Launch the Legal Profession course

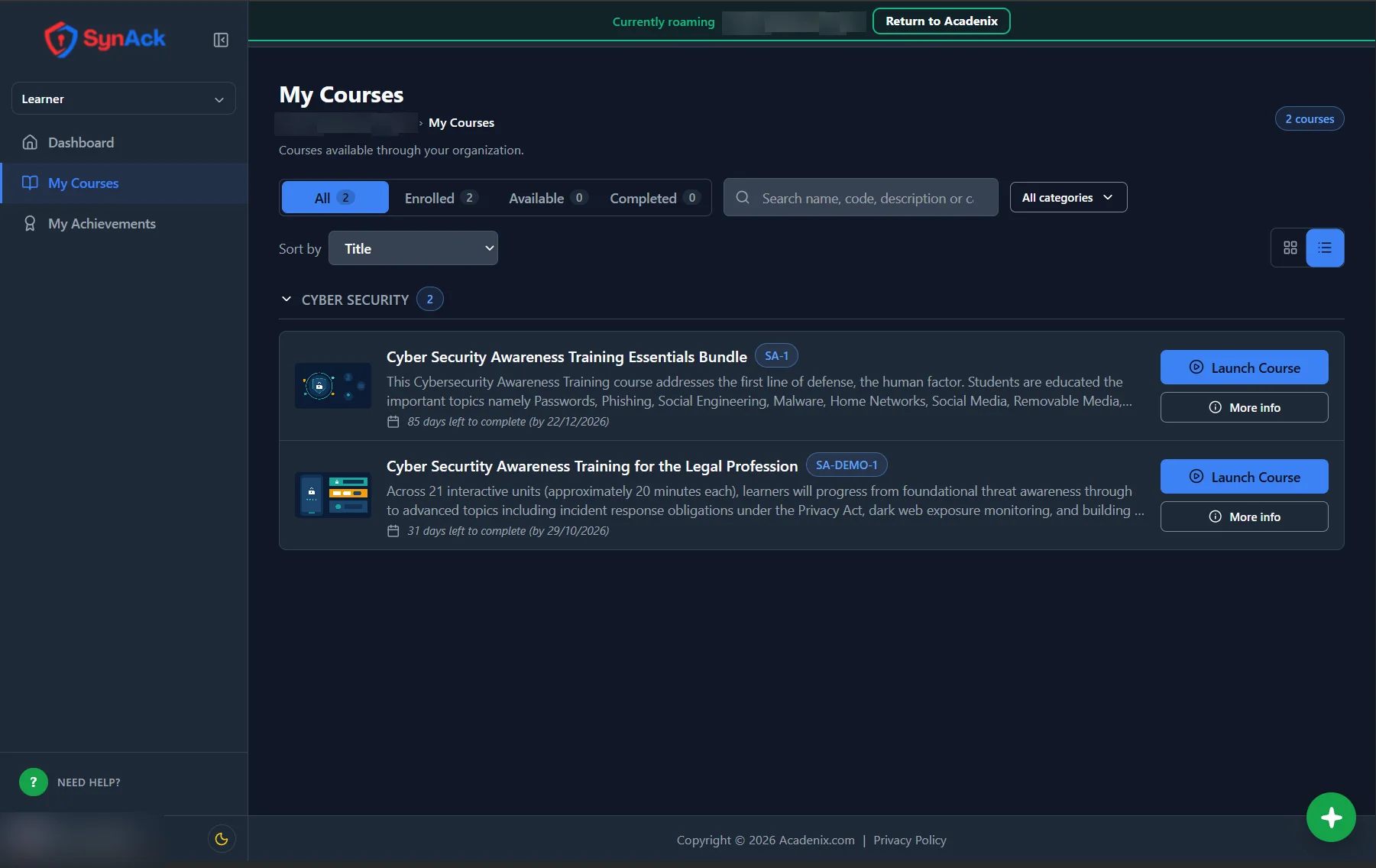[x=1244, y=477]
